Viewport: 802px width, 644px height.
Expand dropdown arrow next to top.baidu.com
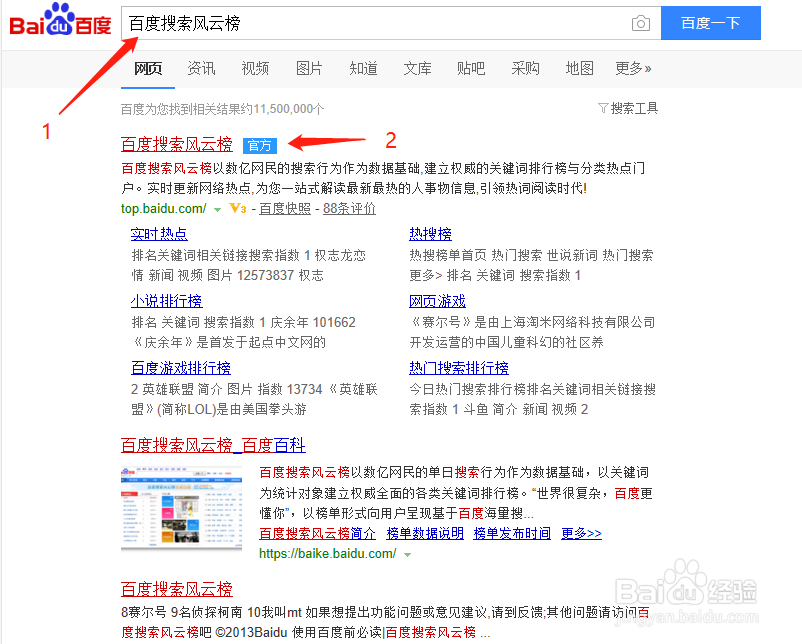coord(217,209)
